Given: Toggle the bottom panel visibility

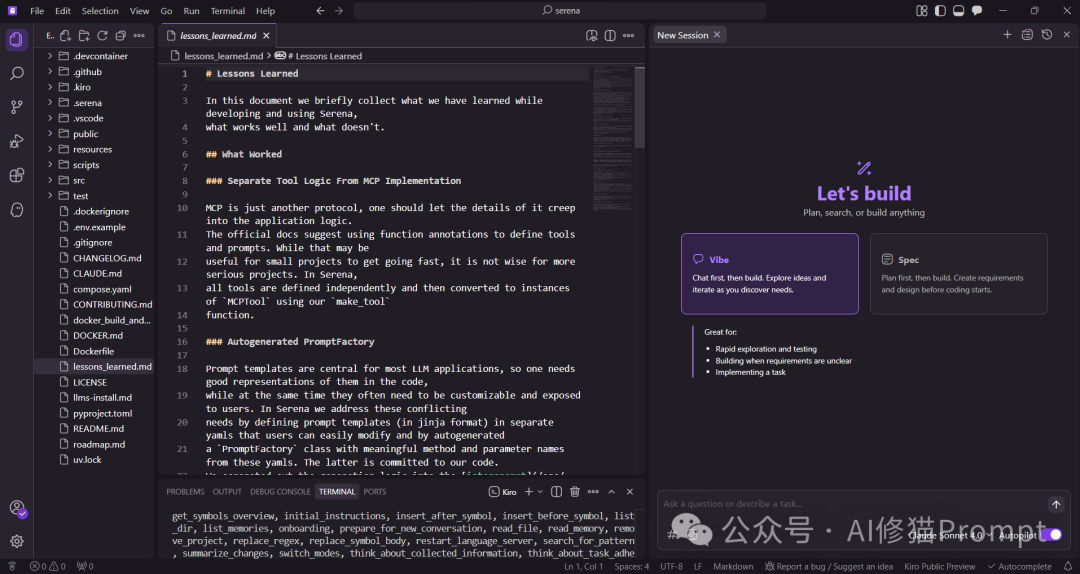Looking at the screenshot, I should click(958, 10).
